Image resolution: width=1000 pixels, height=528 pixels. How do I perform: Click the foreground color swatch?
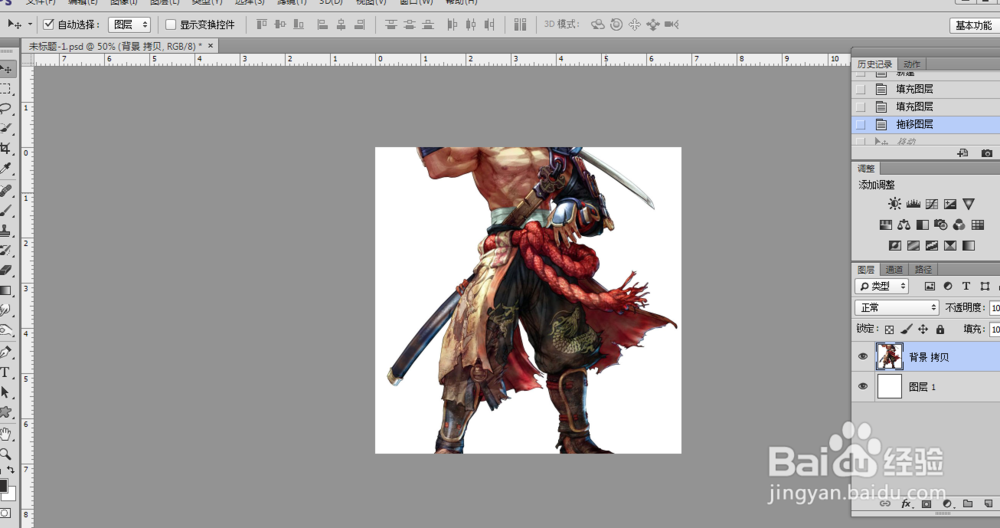click(x=3, y=486)
